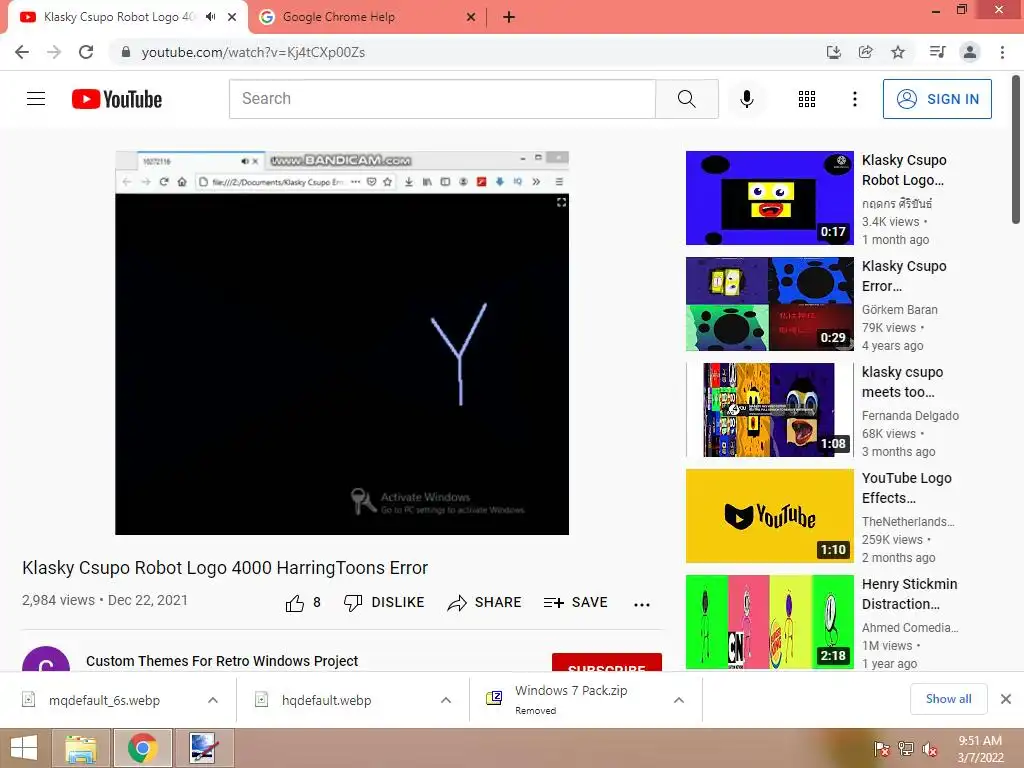This screenshot has width=1024, height=768.
Task: Close the downloads bar
Action: click(x=1006, y=699)
